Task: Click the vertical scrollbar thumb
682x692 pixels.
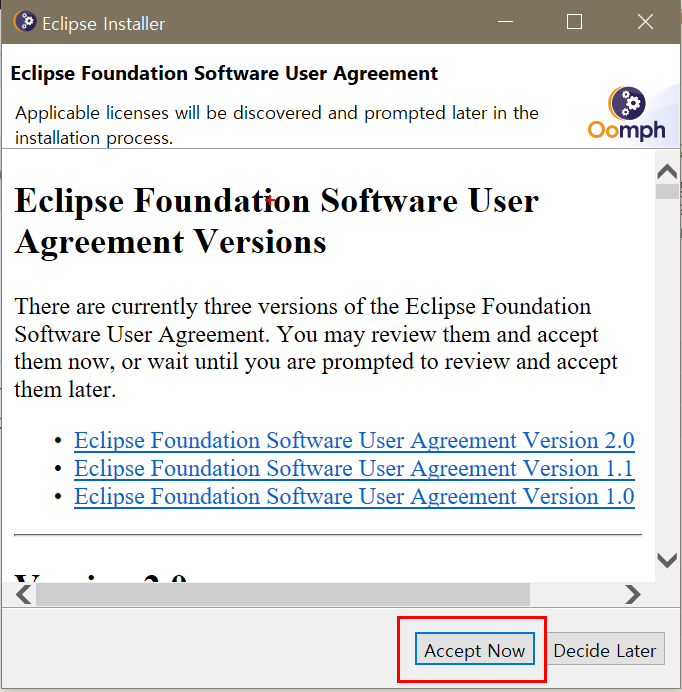Action: point(667,192)
